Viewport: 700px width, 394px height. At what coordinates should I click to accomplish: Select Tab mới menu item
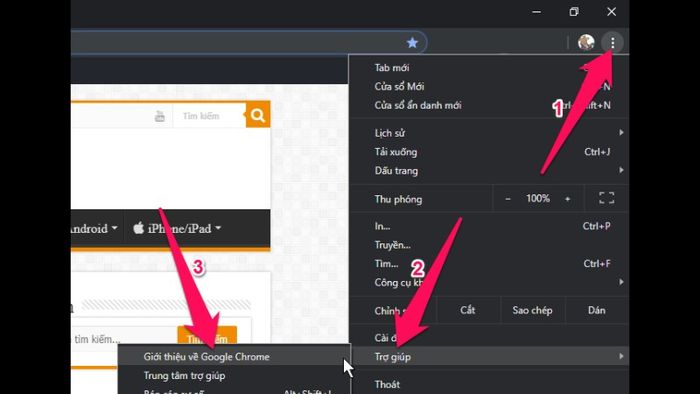[x=489, y=68]
